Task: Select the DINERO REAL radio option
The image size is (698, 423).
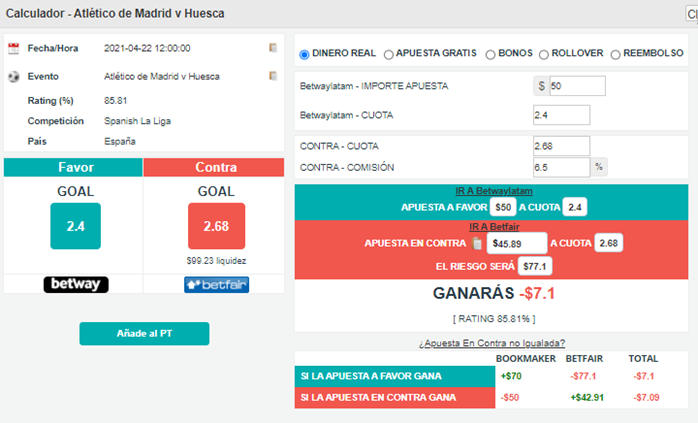Action: [x=304, y=54]
